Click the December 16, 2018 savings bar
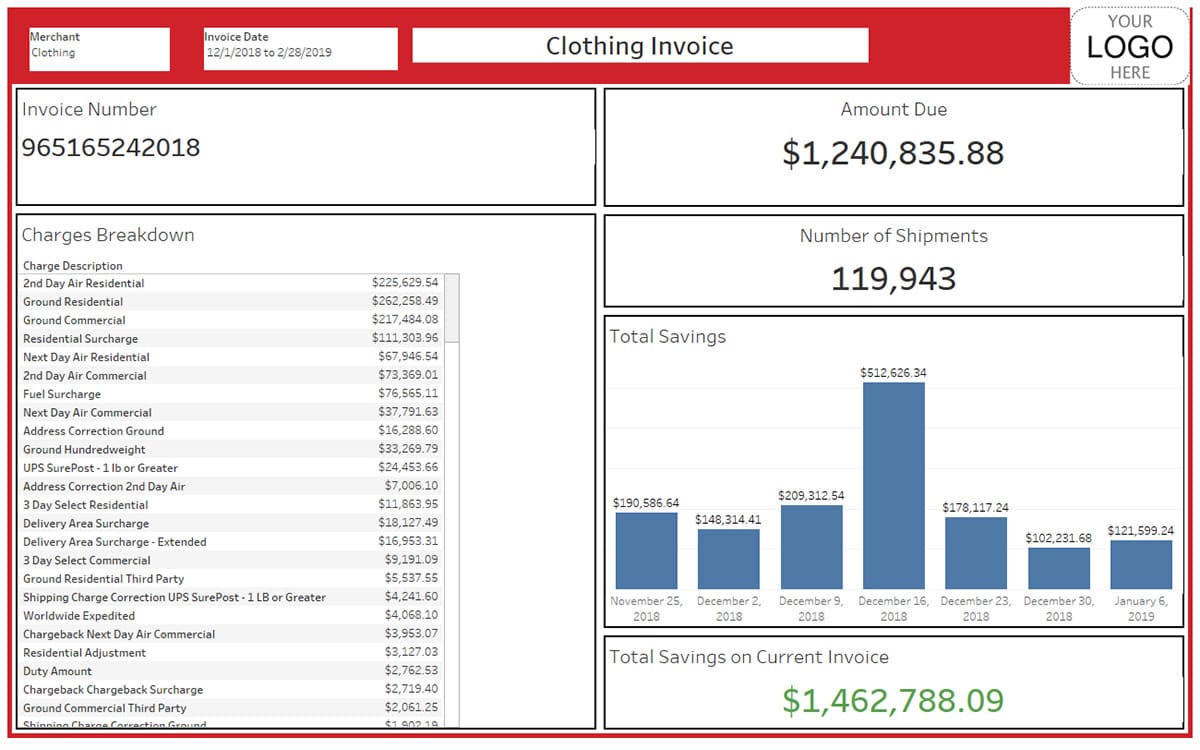Viewport: 1200px width, 750px height. click(x=893, y=485)
